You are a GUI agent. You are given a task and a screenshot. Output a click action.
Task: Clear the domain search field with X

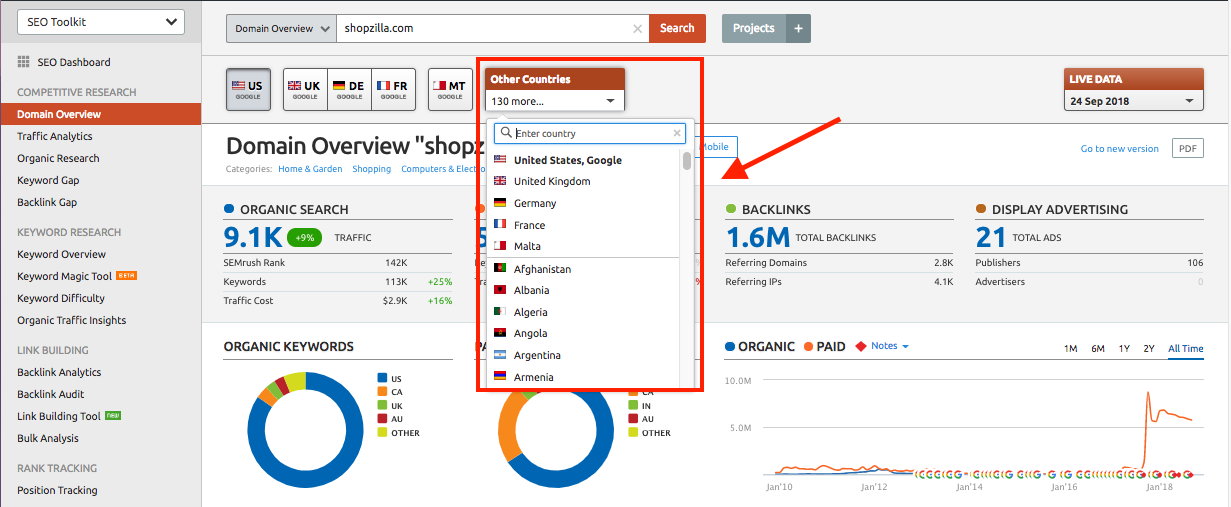pyautogui.click(x=638, y=29)
